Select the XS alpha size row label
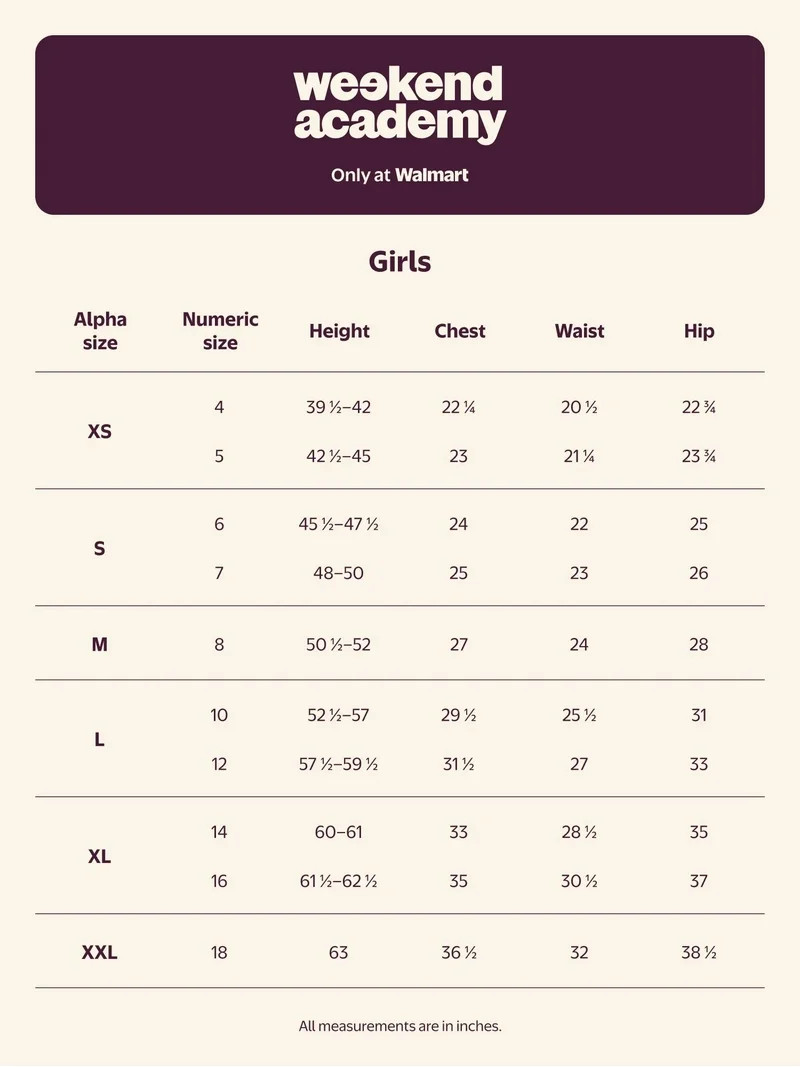The height and width of the screenshot is (1067, 800). coord(100,432)
